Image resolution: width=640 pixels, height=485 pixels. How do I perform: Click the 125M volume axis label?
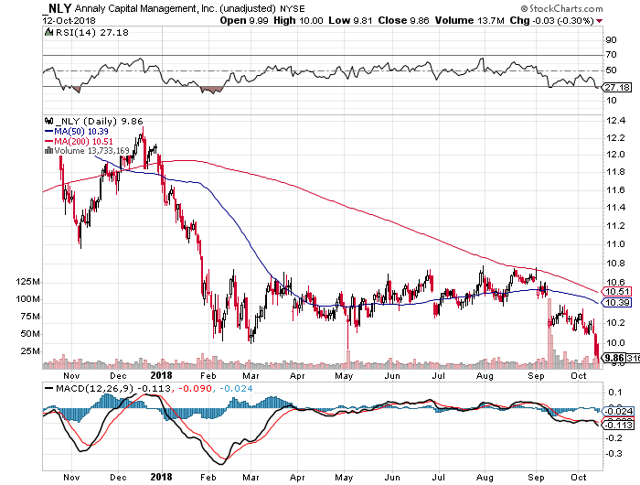(28, 282)
